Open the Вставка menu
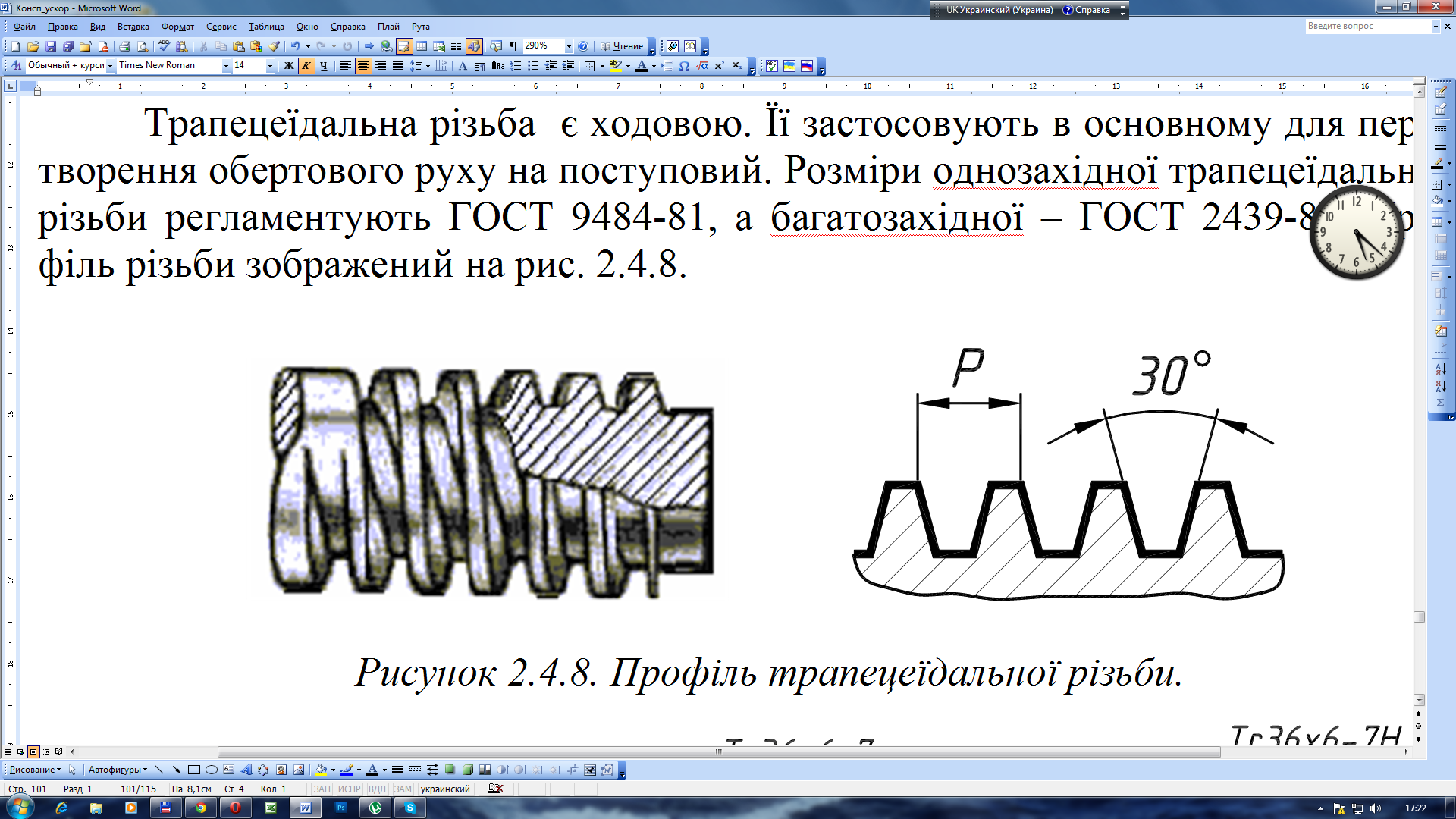 [x=133, y=27]
